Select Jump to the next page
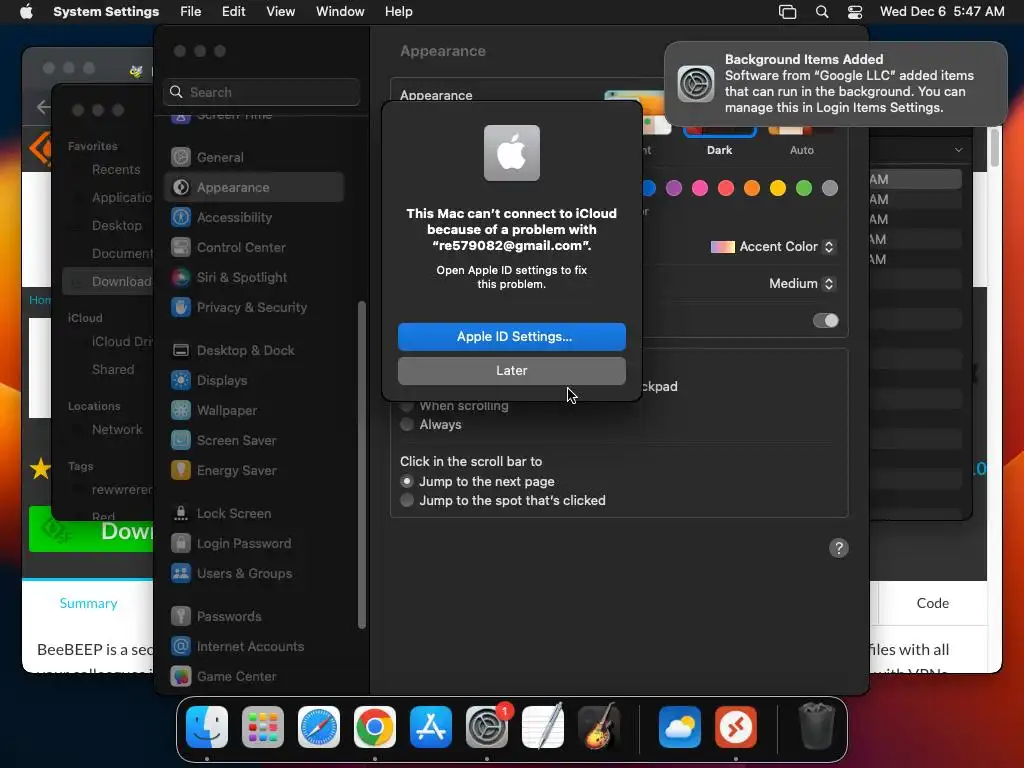1024x768 pixels. [407, 481]
